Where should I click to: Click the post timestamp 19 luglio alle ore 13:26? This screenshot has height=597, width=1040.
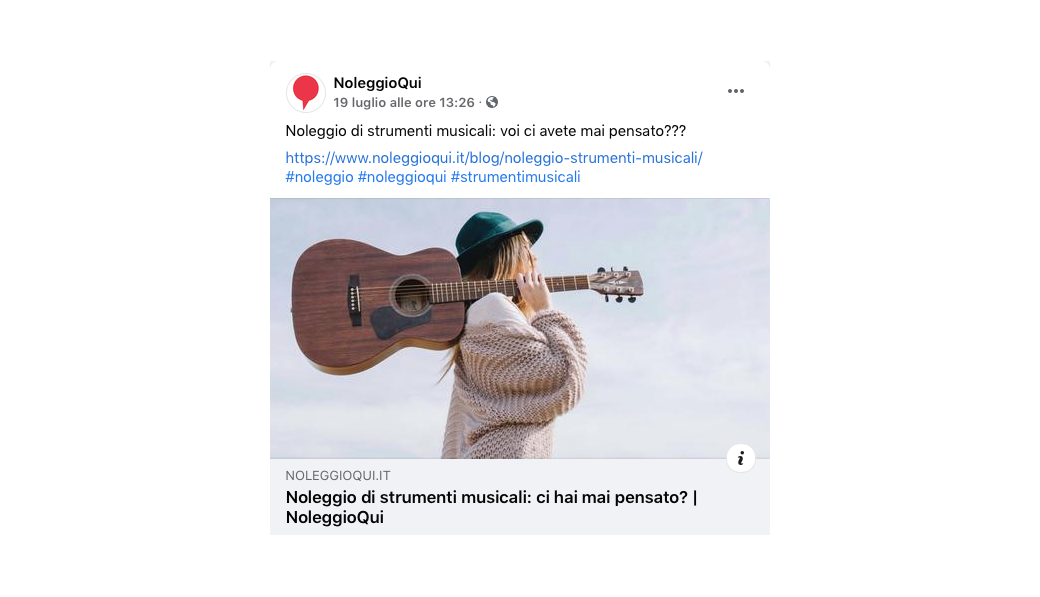404,102
